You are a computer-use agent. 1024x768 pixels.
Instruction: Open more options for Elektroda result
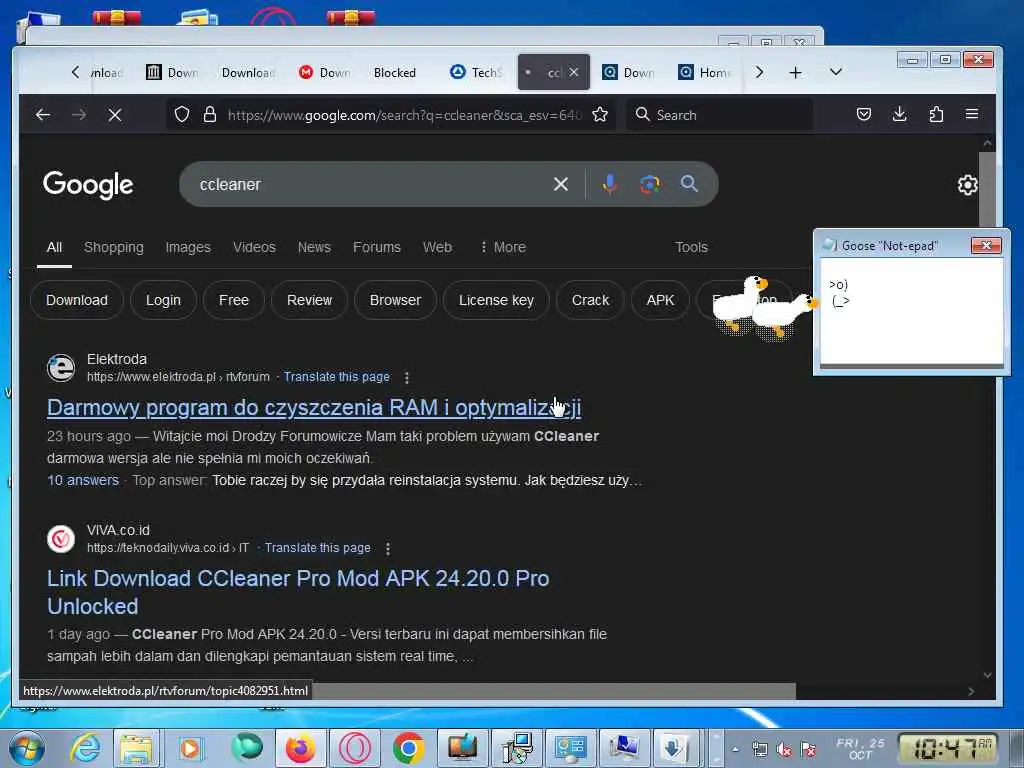pyautogui.click(x=406, y=377)
